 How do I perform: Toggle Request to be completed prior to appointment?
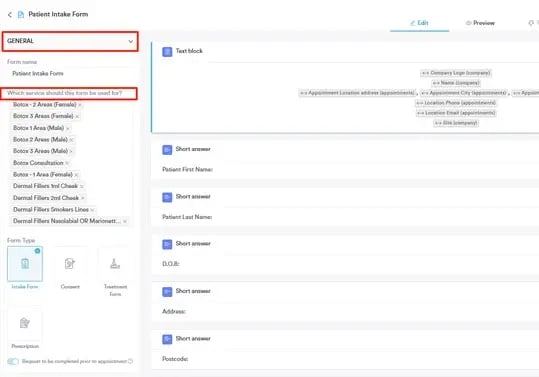click(13, 361)
